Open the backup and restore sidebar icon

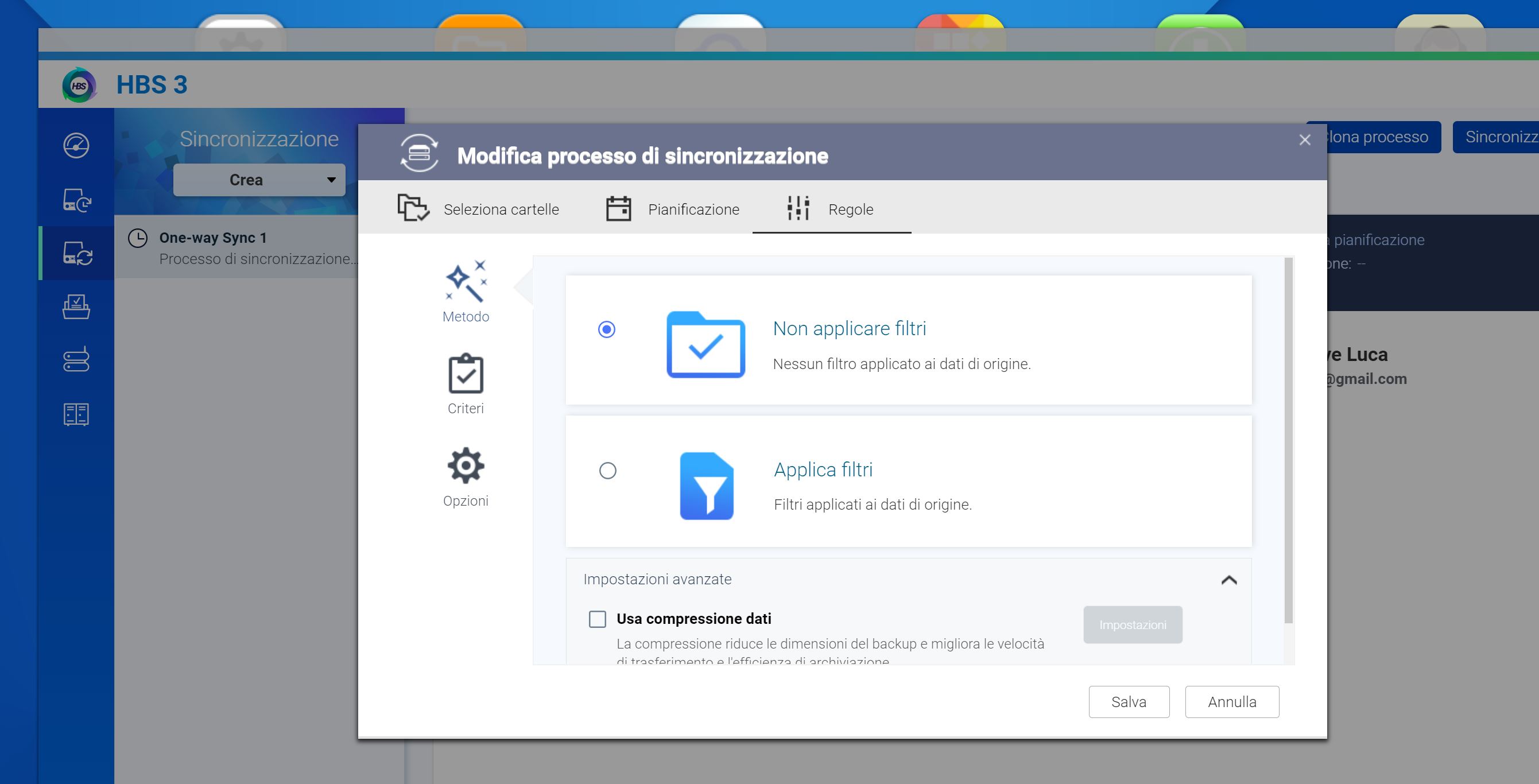tap(76, 200)
